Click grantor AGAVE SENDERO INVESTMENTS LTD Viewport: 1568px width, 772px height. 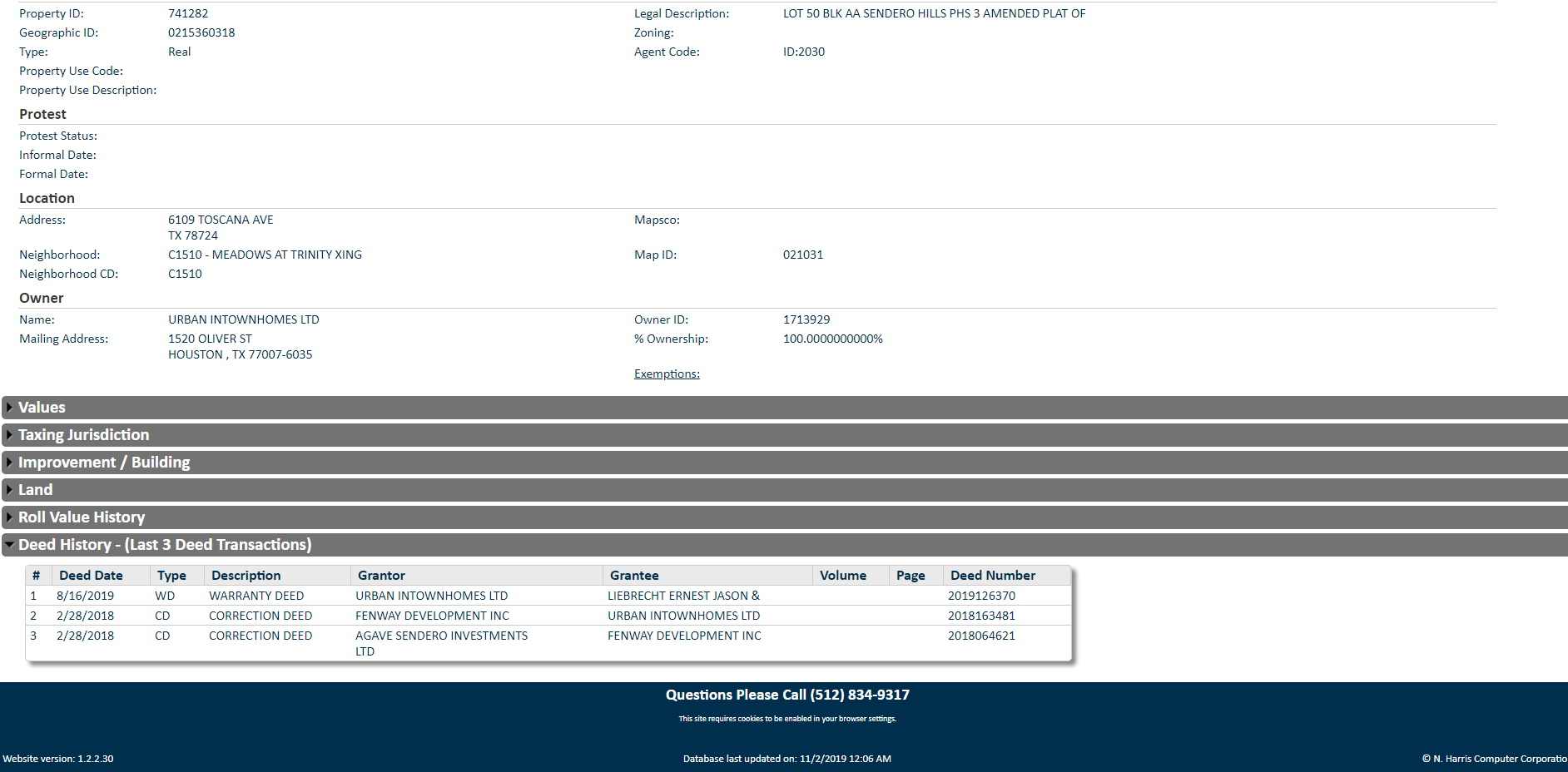point(441,643)
